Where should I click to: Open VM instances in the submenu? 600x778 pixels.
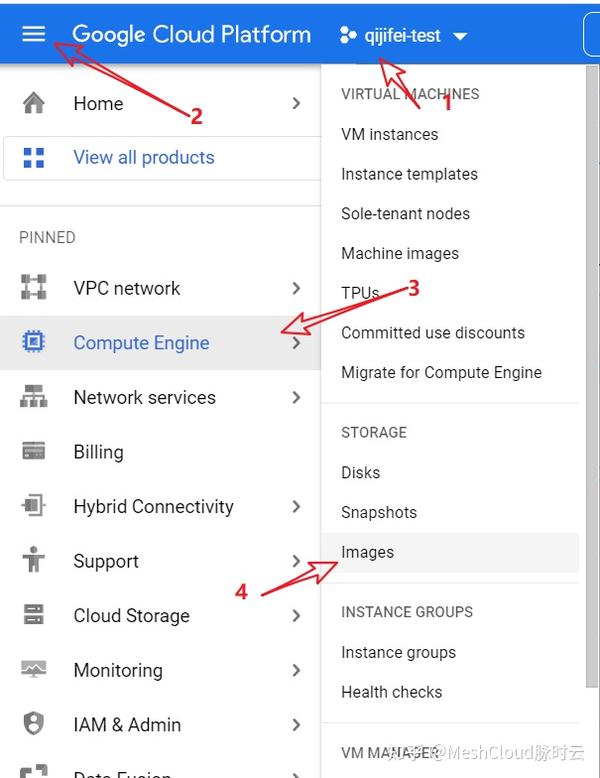click(x=390, y=134)
